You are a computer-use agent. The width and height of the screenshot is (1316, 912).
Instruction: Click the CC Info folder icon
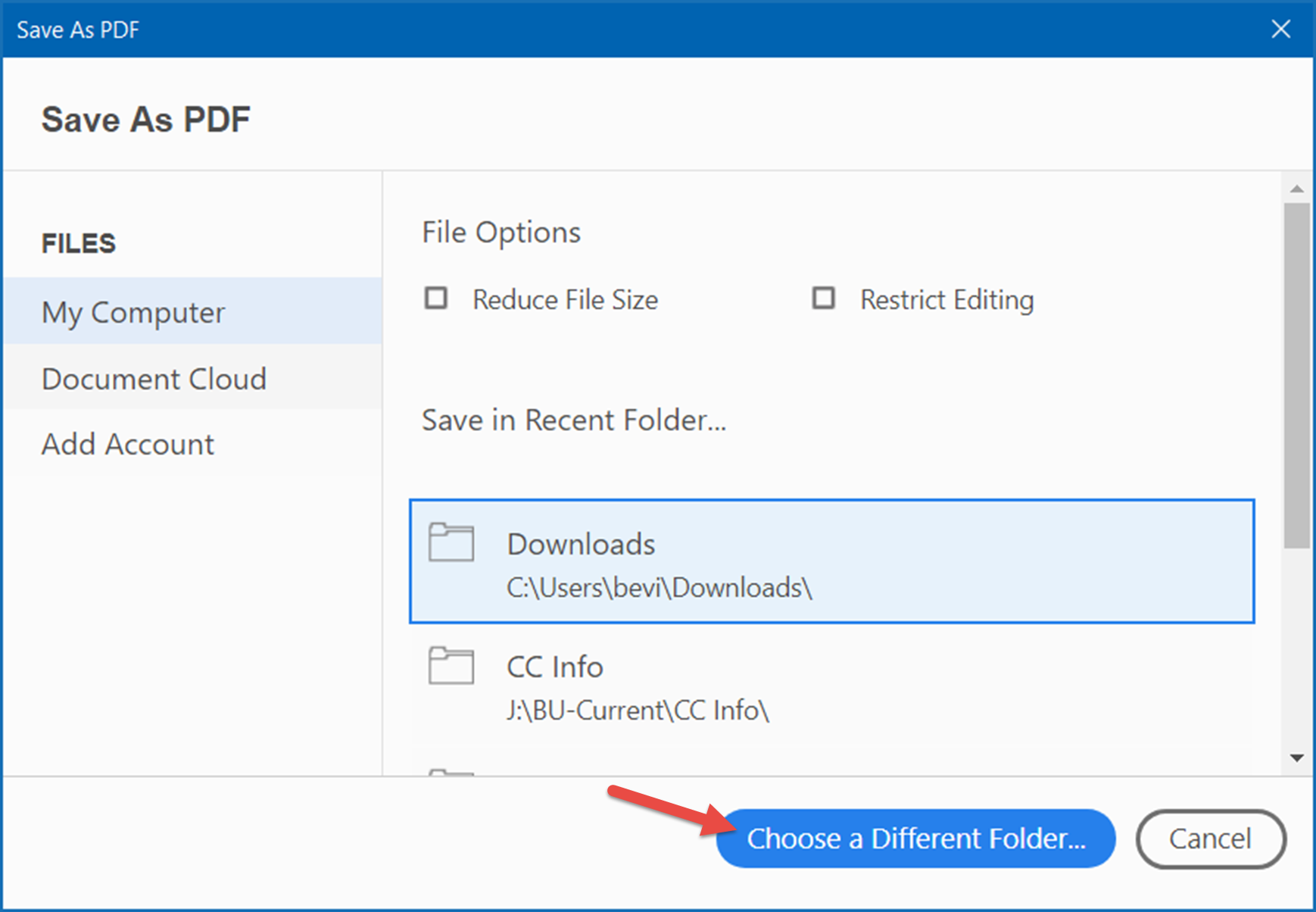(451, 666)
